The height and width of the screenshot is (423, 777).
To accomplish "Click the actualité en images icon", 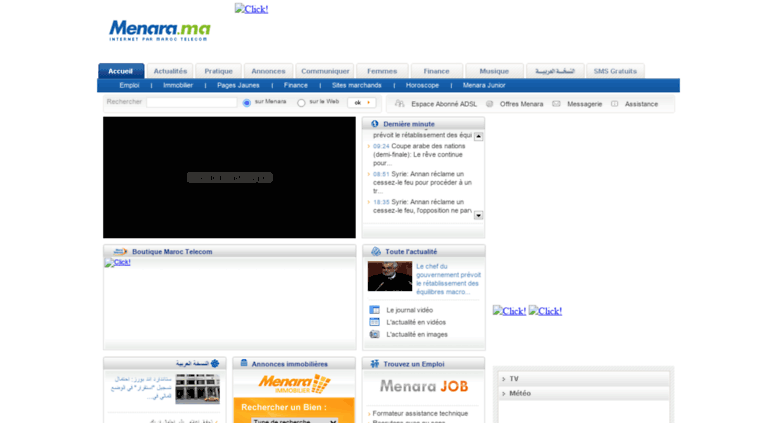I will tap(375, 334).
